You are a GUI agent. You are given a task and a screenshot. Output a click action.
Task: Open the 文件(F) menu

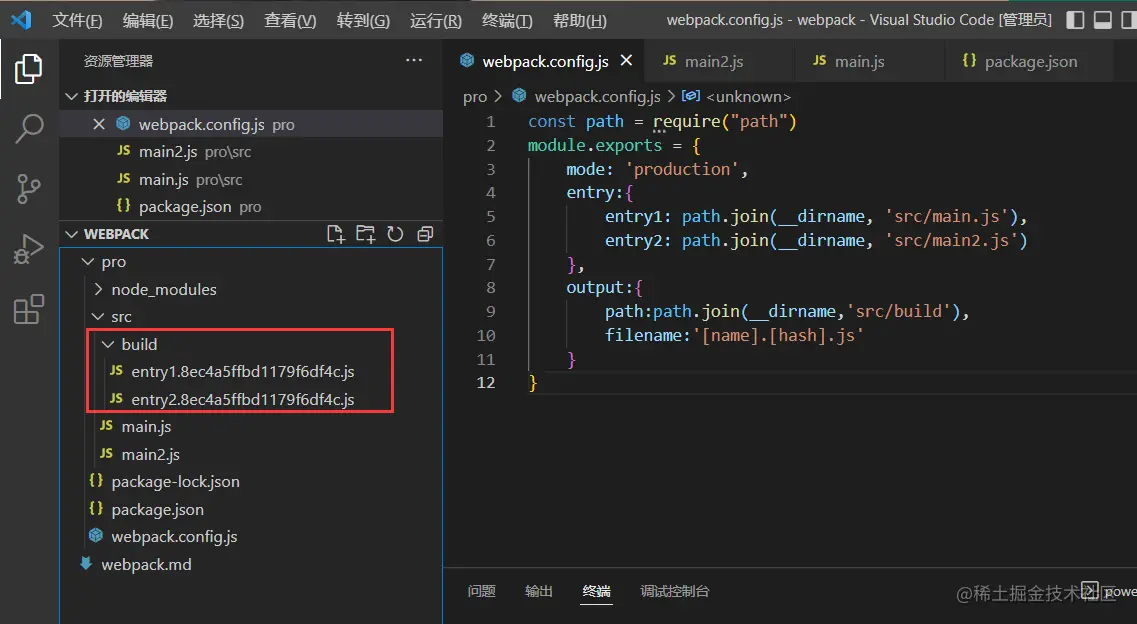coord(77,20)
